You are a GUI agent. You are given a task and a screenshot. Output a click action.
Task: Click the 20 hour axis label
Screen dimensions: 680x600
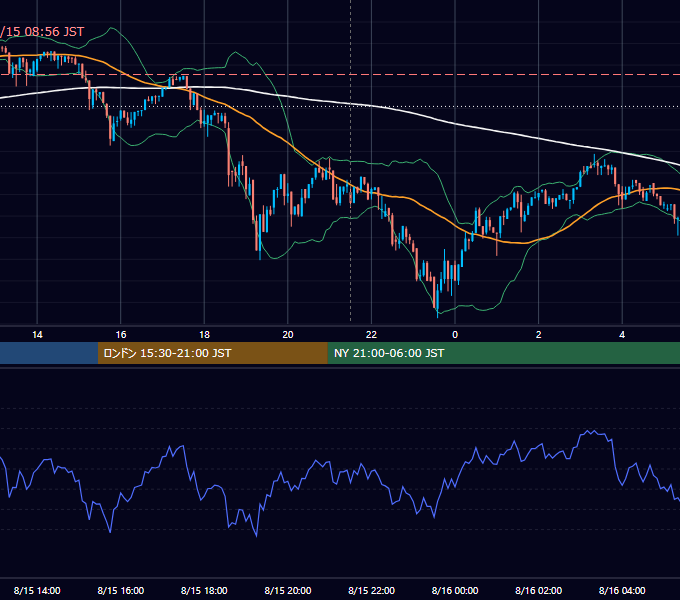pyautogui.click(x=288, y=335)
